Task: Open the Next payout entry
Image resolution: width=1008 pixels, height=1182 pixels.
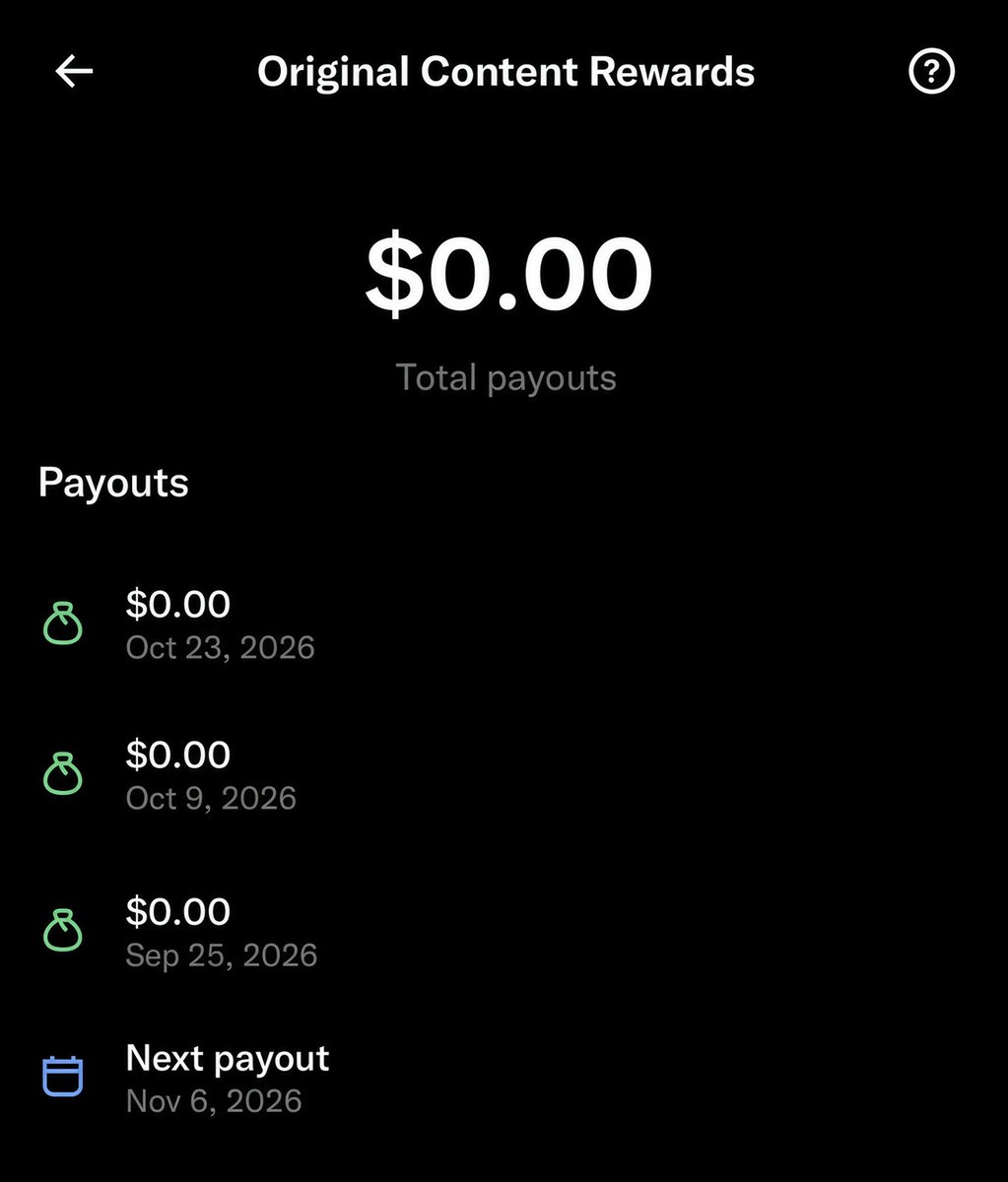Action: pos(504,1079)
